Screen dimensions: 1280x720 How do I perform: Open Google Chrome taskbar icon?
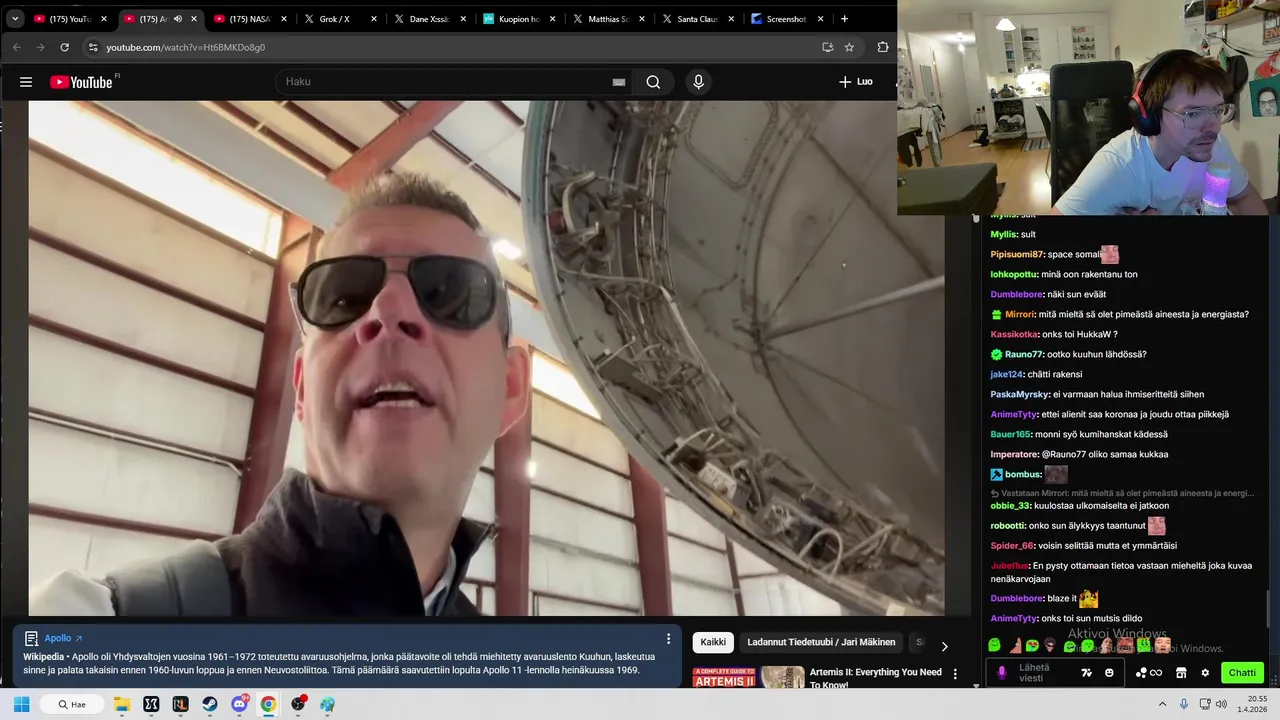click(268, 704)
